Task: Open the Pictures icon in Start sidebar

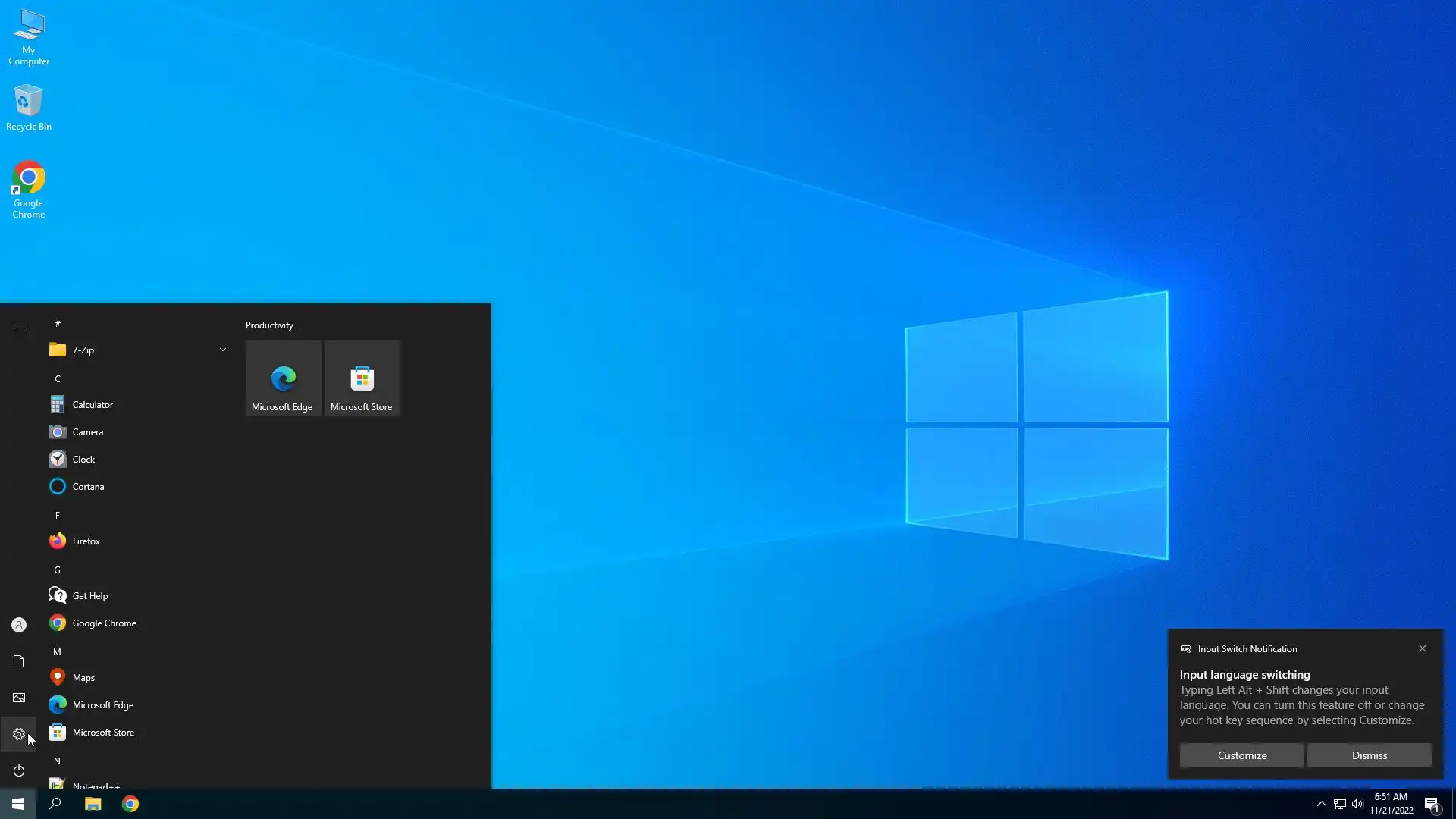Action: [x=19, y=698]
